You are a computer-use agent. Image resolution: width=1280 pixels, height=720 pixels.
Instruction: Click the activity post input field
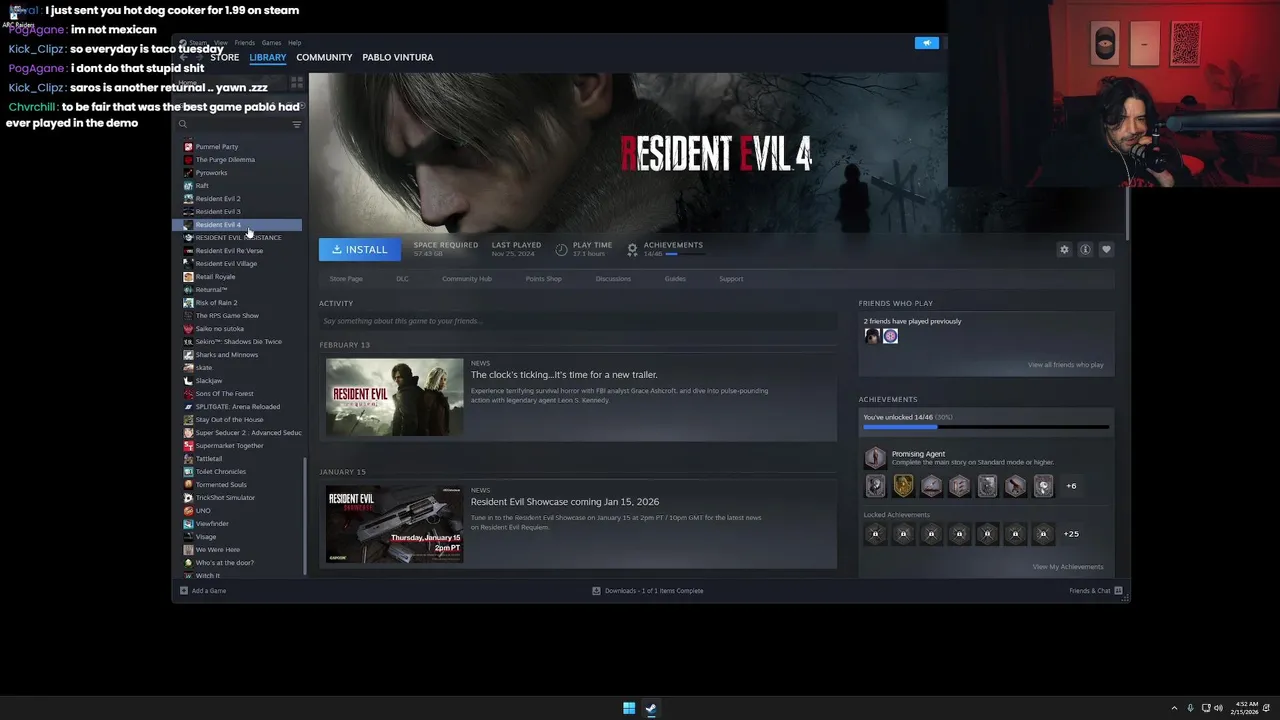pos(578,321)
